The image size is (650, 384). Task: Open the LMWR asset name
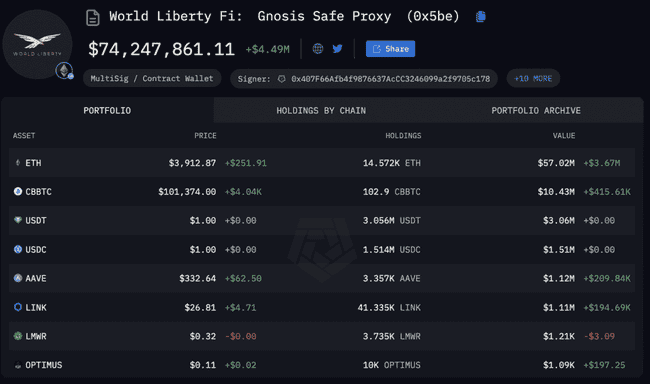click(x=36, y=336)
